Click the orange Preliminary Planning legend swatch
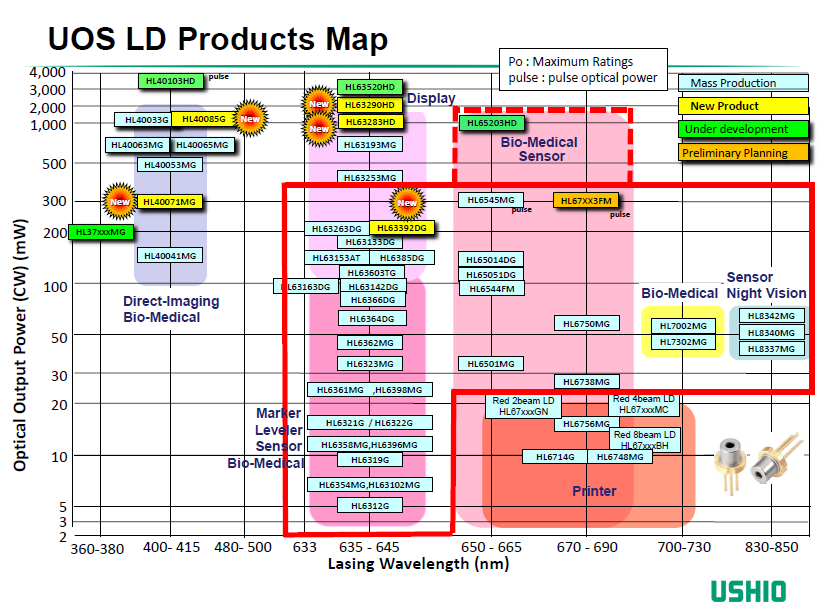The image size is (818, 612). pyautogui.click(x=743, y=153)
